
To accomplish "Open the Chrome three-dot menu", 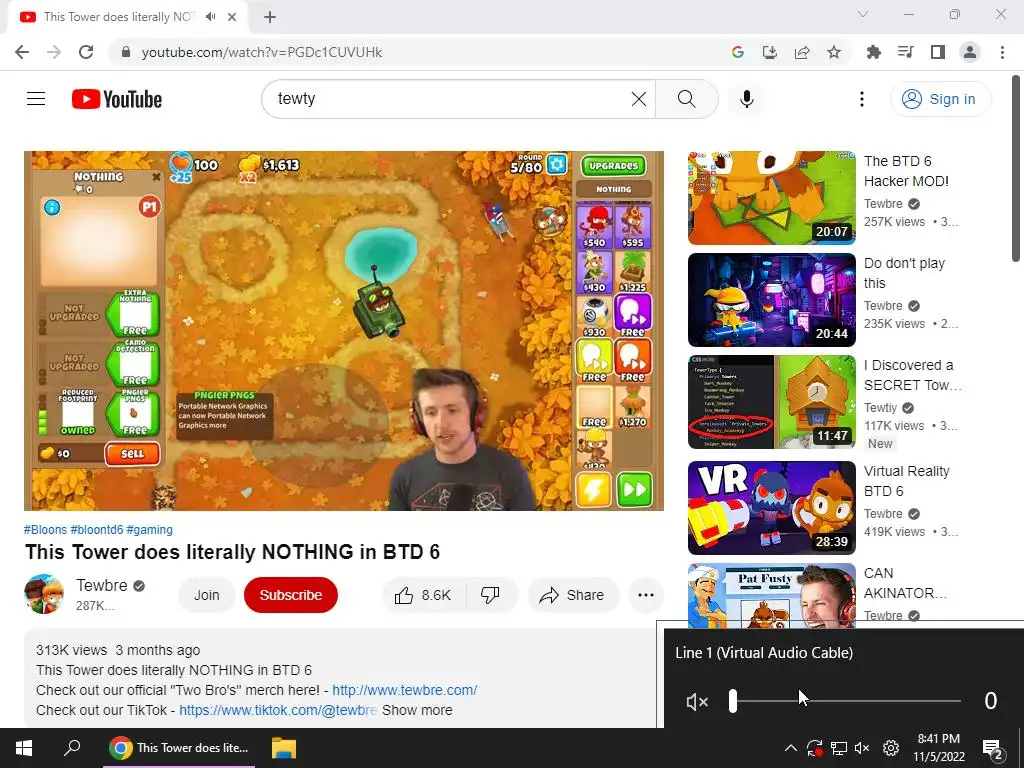I will click(1002, 52).
